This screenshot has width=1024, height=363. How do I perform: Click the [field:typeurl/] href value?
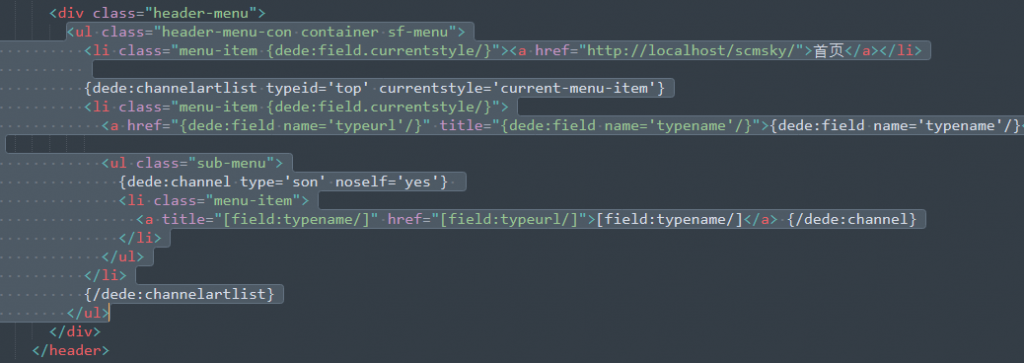pyautogui.click(x=508, y=219)
